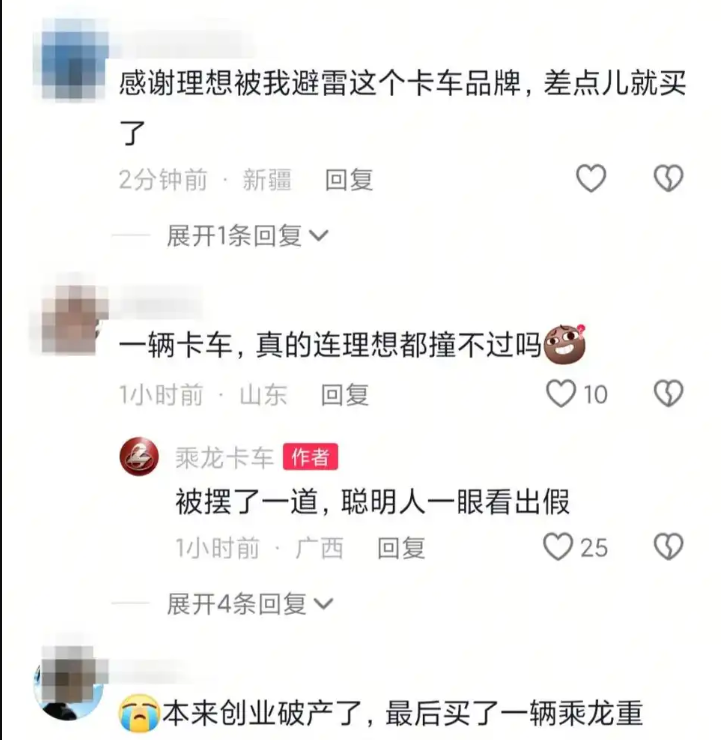Screen dimensions: 721x740
Task: Reply to the 1小时前 山东 comment
Action: [x=345, y=395]
